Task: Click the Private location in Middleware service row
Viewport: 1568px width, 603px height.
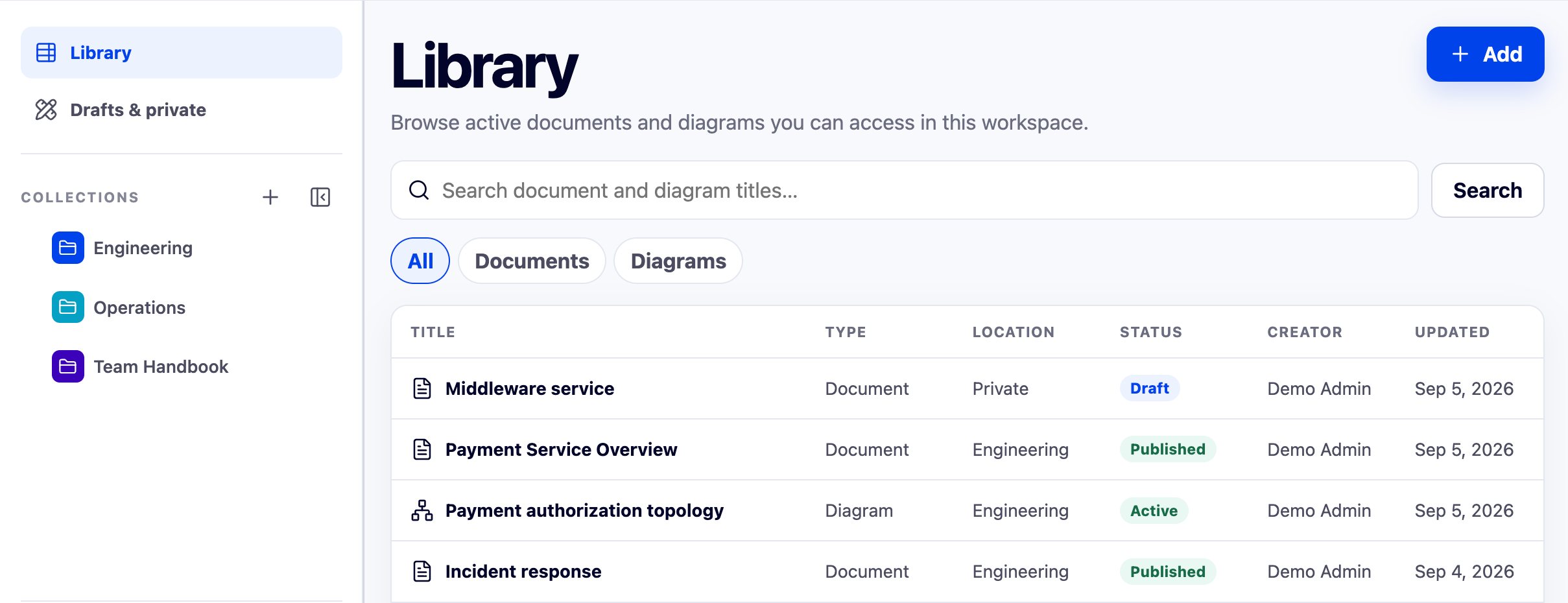Action: click(x=1000, y=388)
